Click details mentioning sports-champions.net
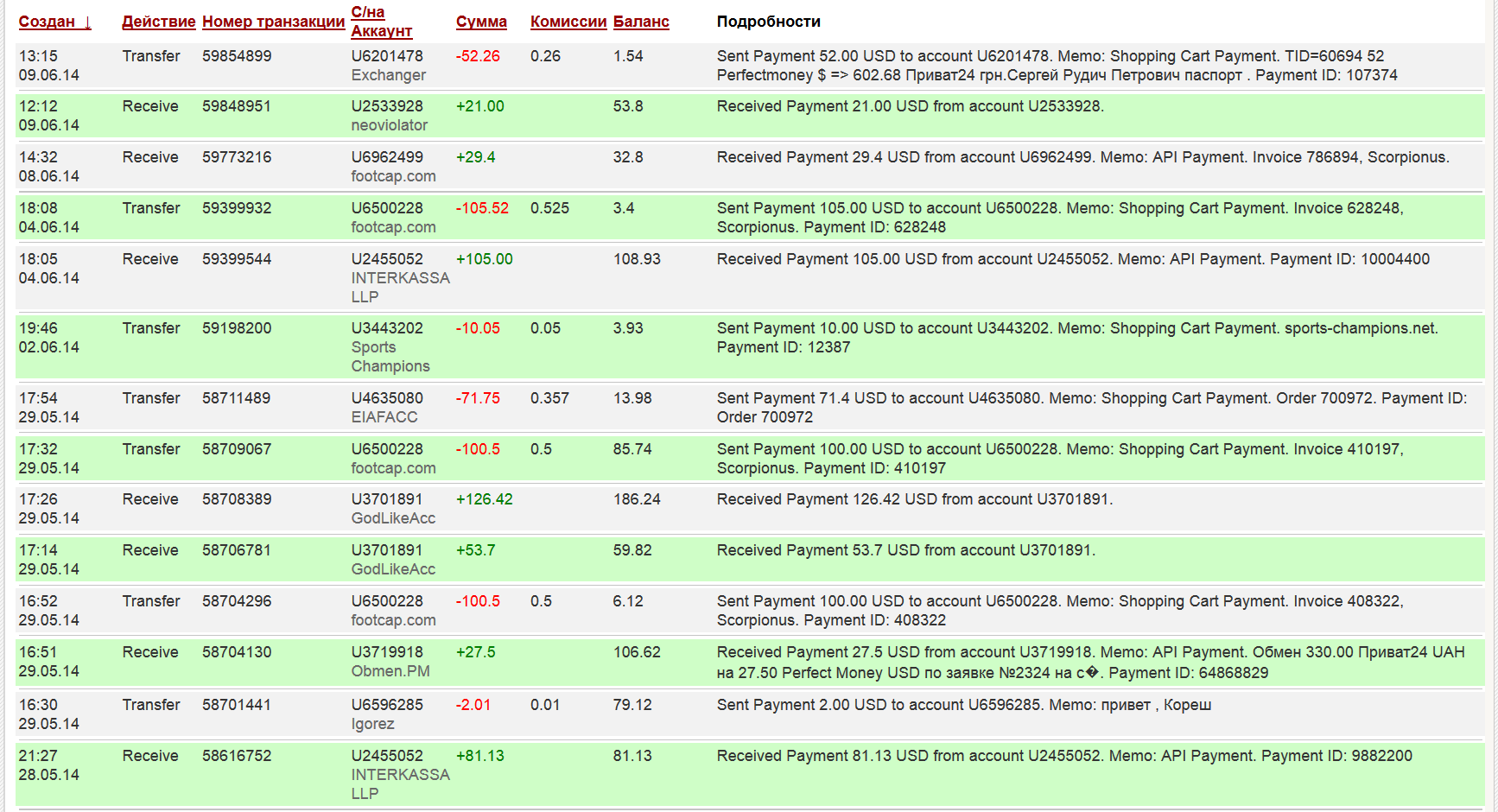Viewport: 1498px width, 812px height. pyautogui.click(x=1077, y=338)
